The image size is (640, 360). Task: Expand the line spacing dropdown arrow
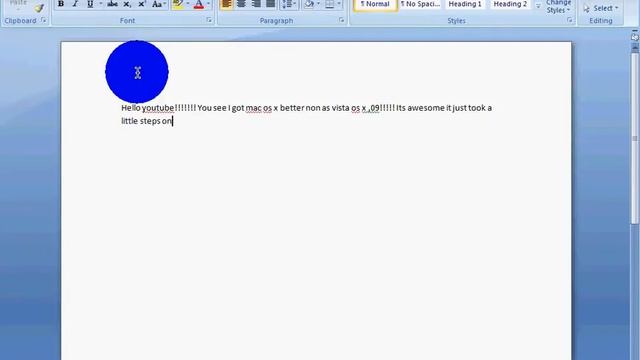pyautogui.click(x=295, y=4)
